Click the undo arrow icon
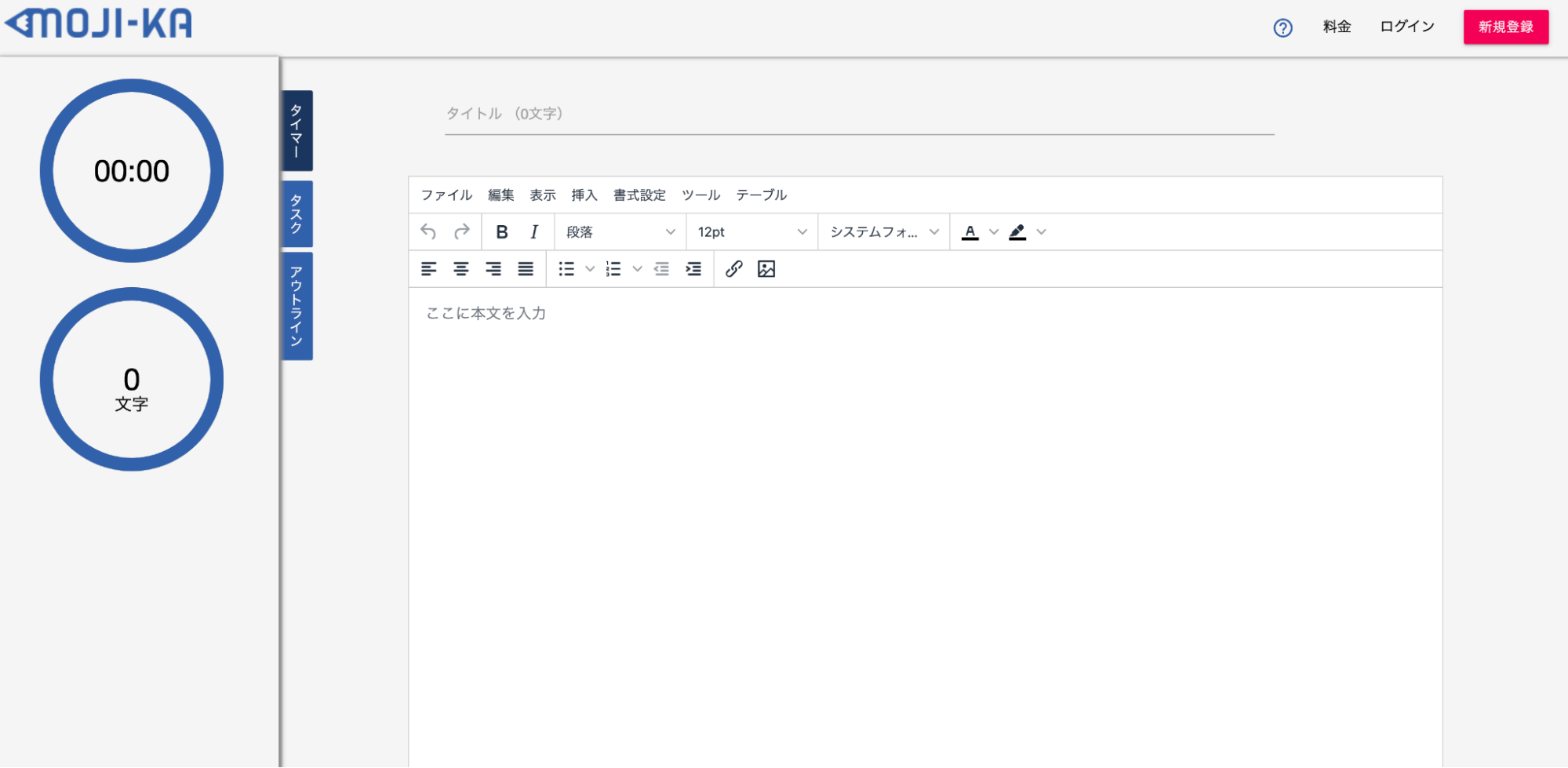Screen dimensions: 1568x768 (x=428, y=231)
